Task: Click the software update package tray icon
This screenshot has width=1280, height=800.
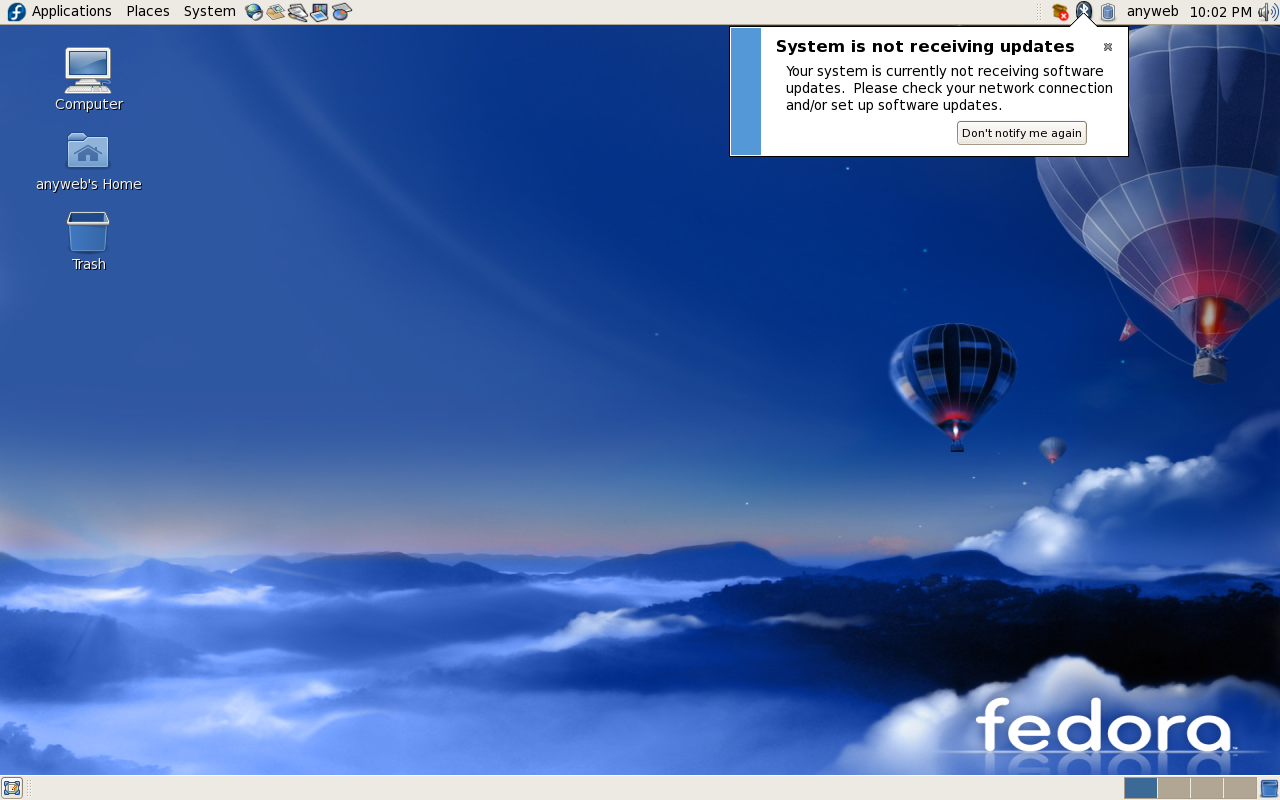Action: click(x=1060, y=12)
